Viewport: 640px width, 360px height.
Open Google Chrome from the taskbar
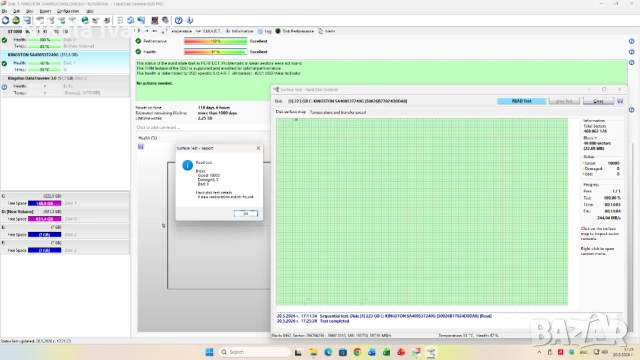point(358,352)
